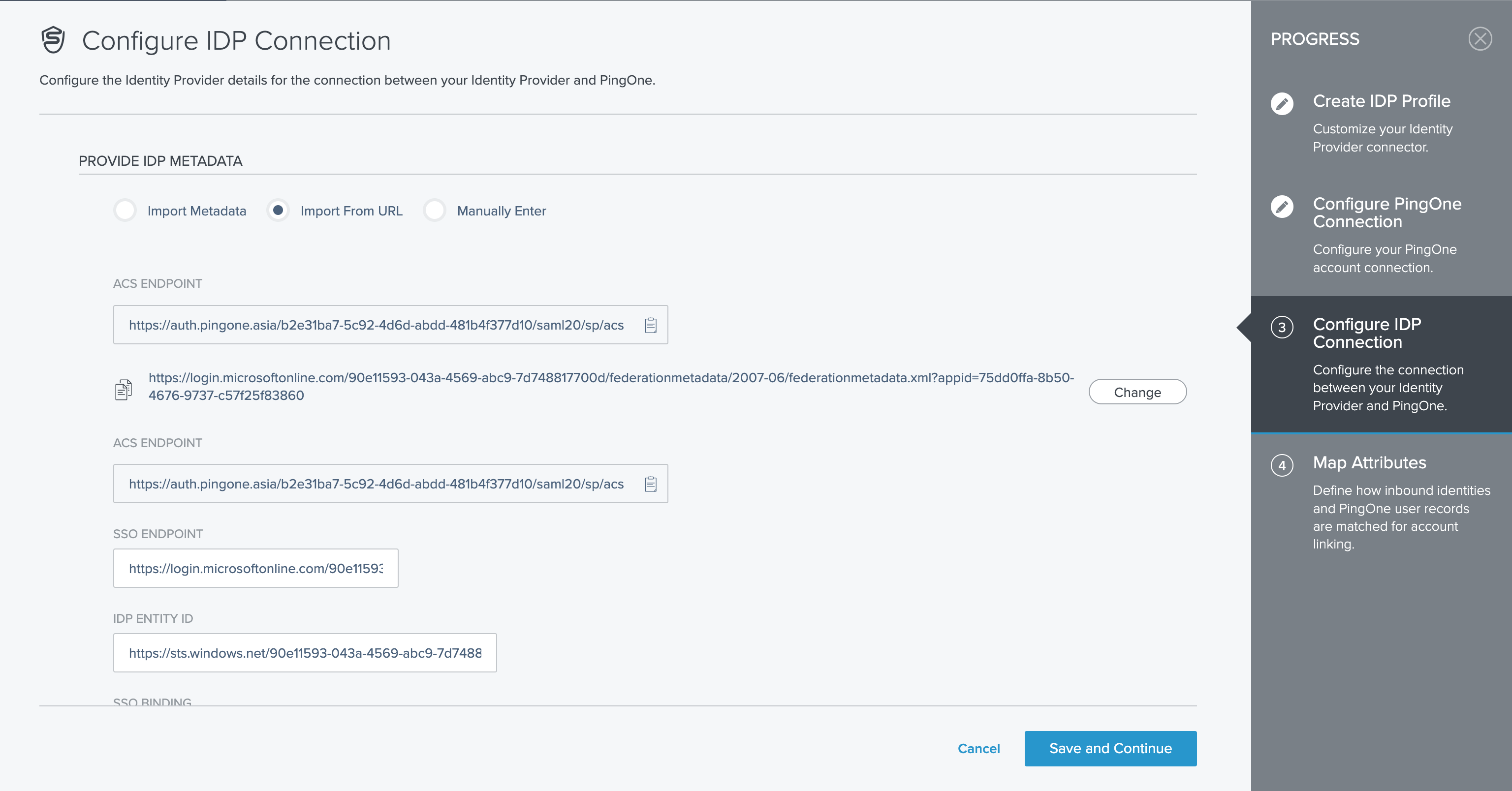Click pencil icon for Configure PingOne Connection
The image size is (1512, 791).
(x=1282, y=207)
